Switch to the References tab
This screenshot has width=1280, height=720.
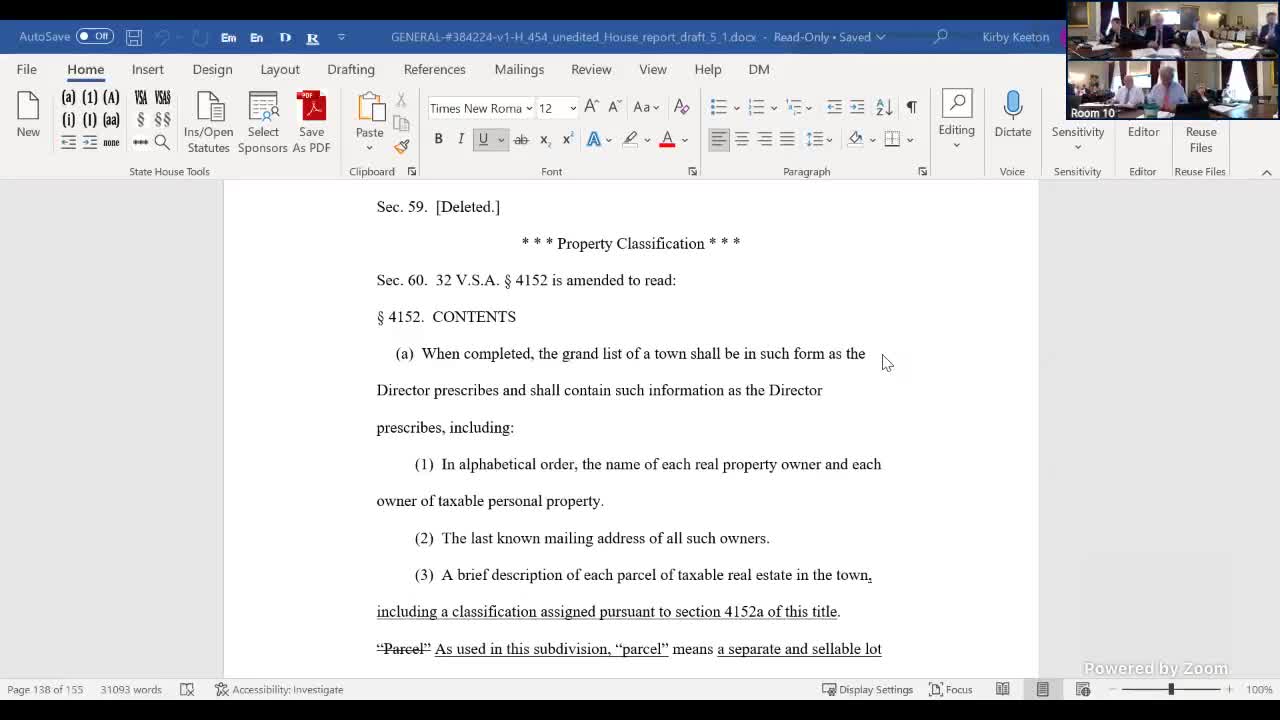pyautogui.click(x=434, y=69)
